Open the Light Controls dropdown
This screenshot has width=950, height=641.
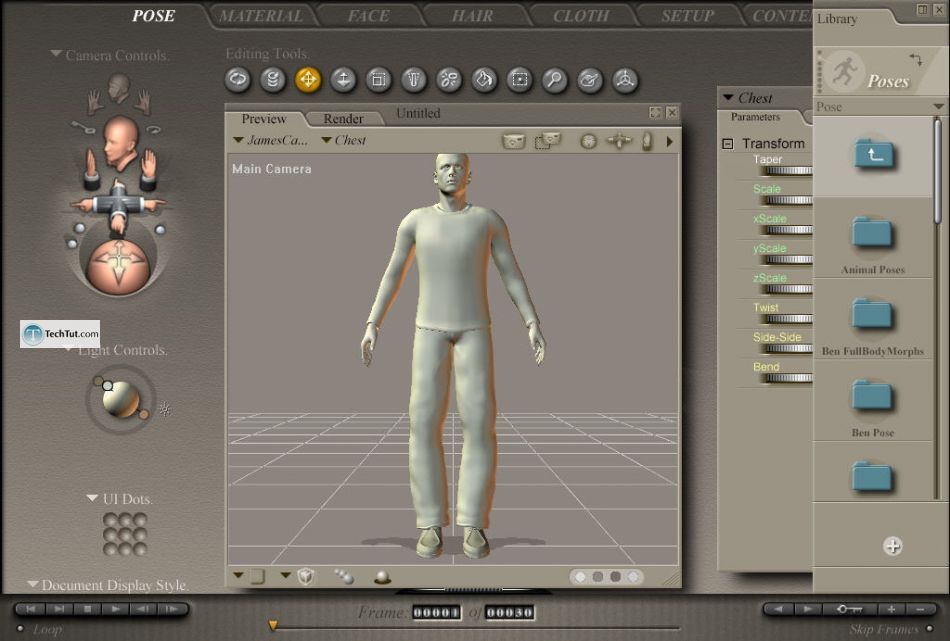click(x=68, y=349)
